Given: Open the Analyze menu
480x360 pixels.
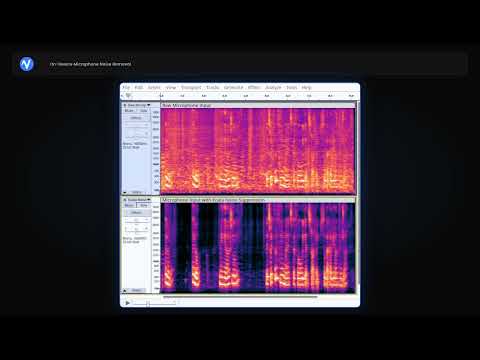Looking at the screenshot, I should [273, 87].
